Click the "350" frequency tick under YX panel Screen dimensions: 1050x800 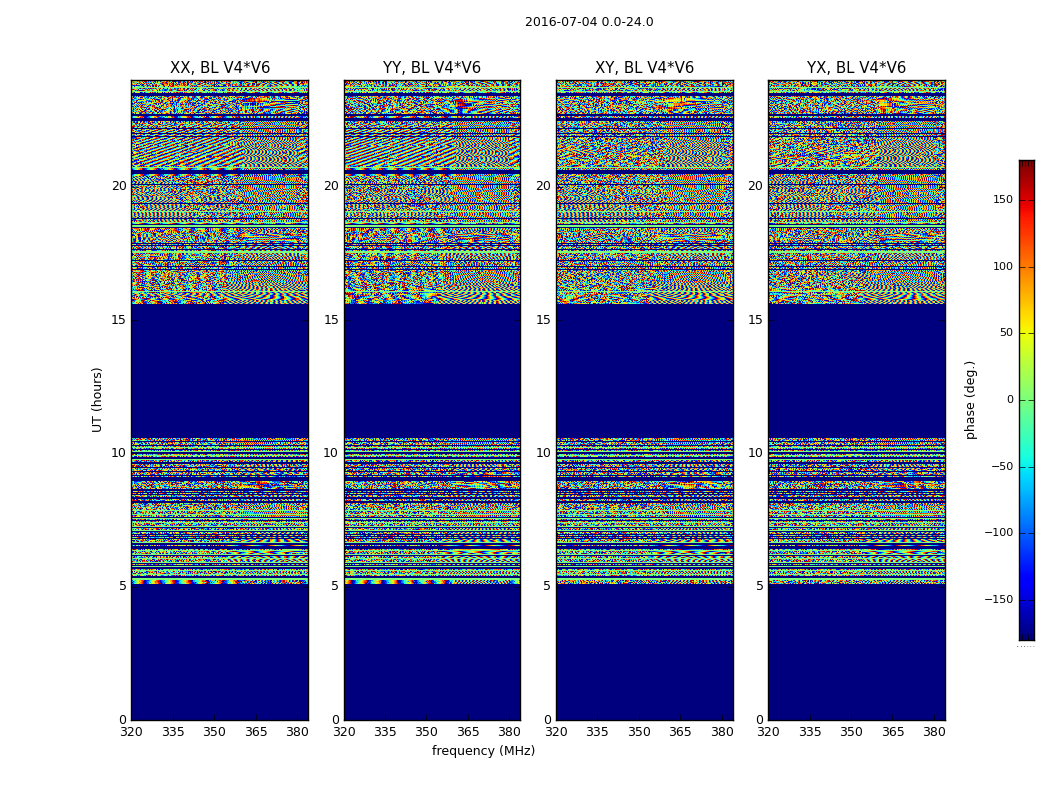point(851,732)
